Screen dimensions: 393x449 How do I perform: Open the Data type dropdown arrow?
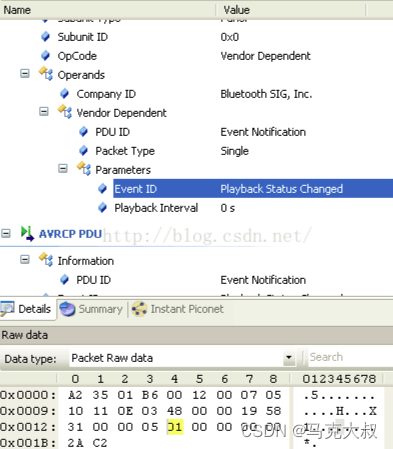point(289,358)
